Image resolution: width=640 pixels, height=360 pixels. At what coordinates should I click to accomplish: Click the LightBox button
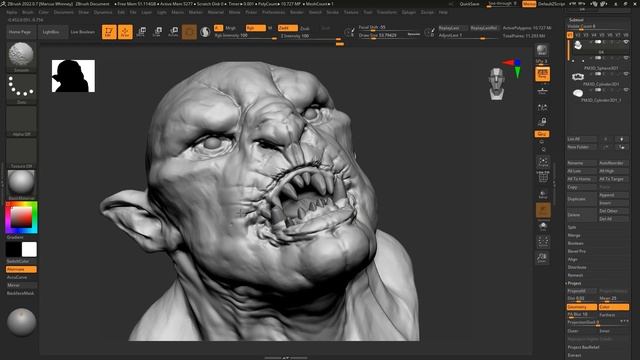(51, 32)
